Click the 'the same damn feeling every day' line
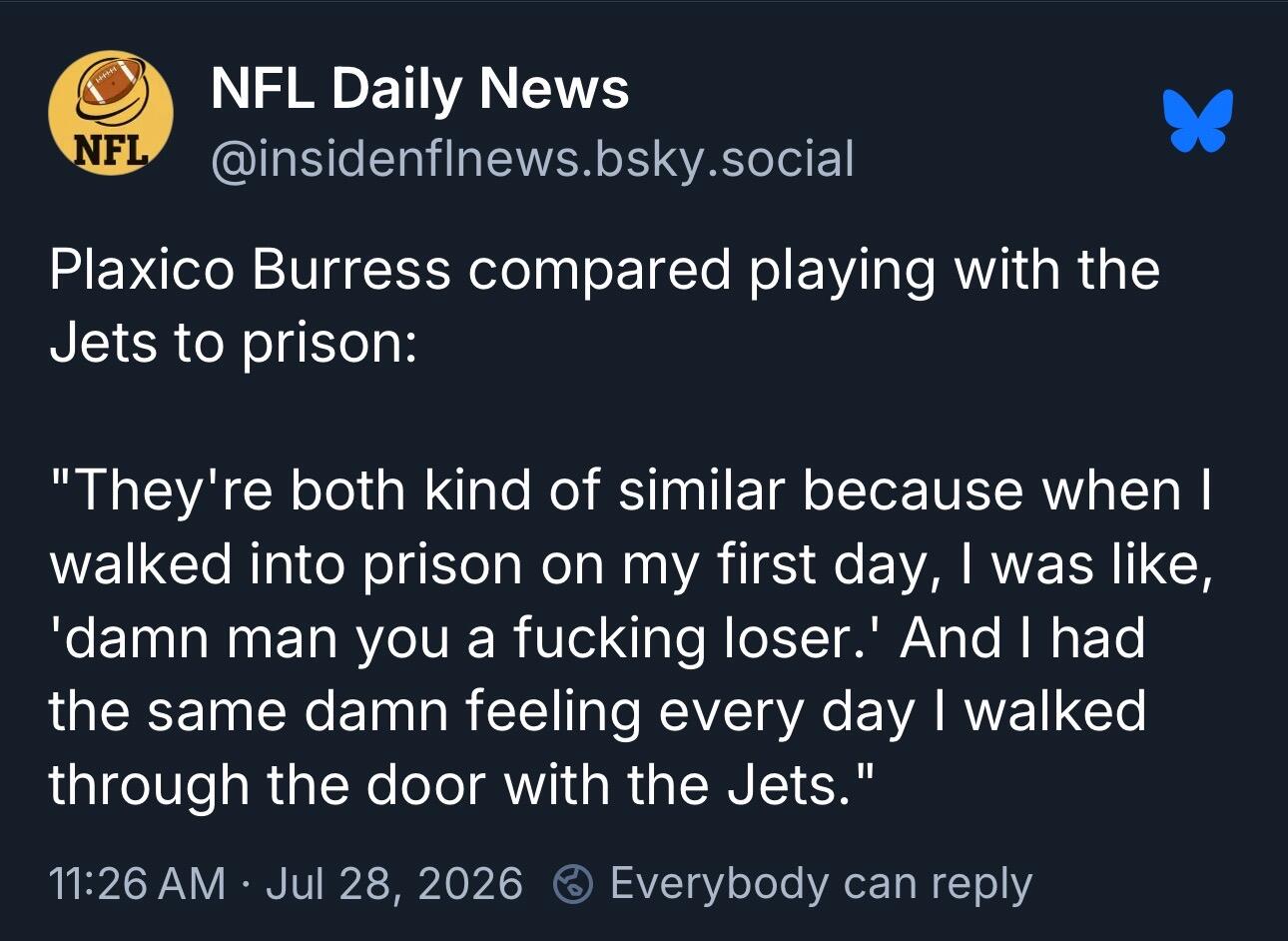Screen dimensions: 1288x941 pos(597,711)
